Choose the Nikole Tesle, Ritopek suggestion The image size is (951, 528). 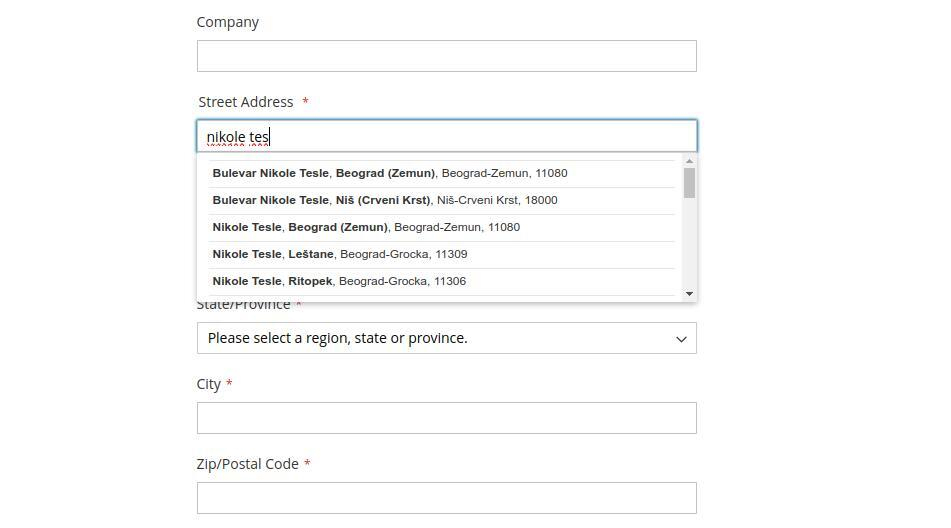tap(339, 281)
